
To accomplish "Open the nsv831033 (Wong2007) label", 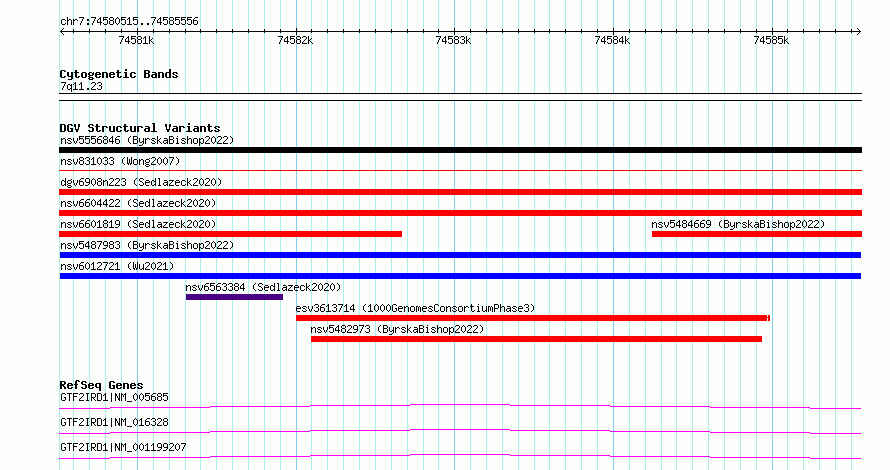I will pos(120,161).
